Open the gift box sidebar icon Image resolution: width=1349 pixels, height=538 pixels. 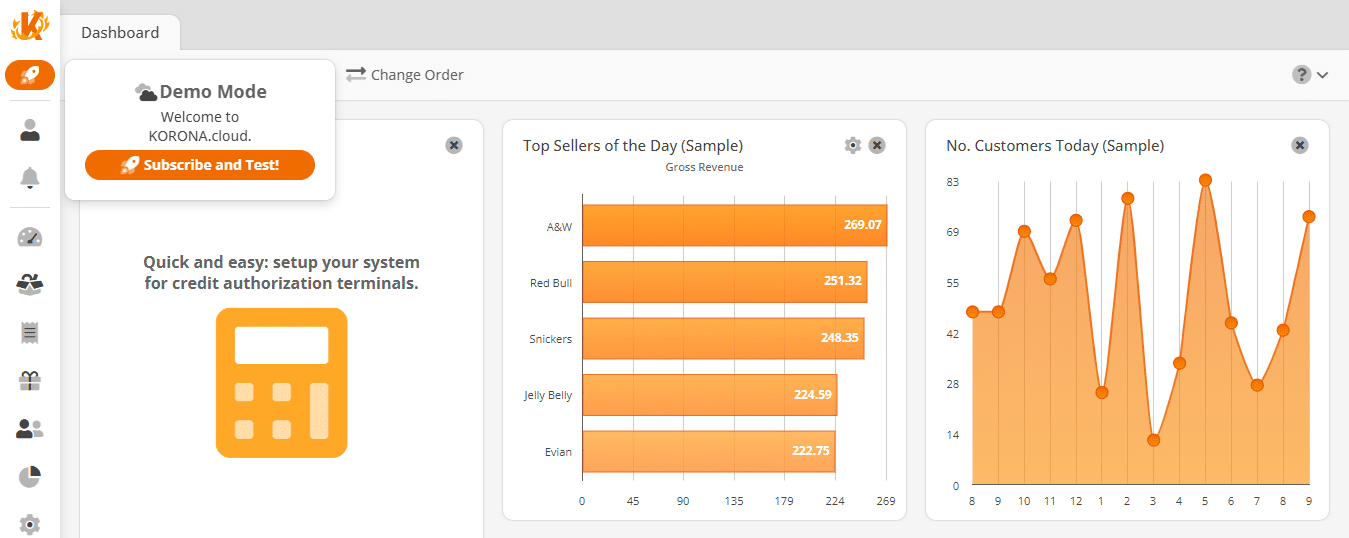(30, 381)
